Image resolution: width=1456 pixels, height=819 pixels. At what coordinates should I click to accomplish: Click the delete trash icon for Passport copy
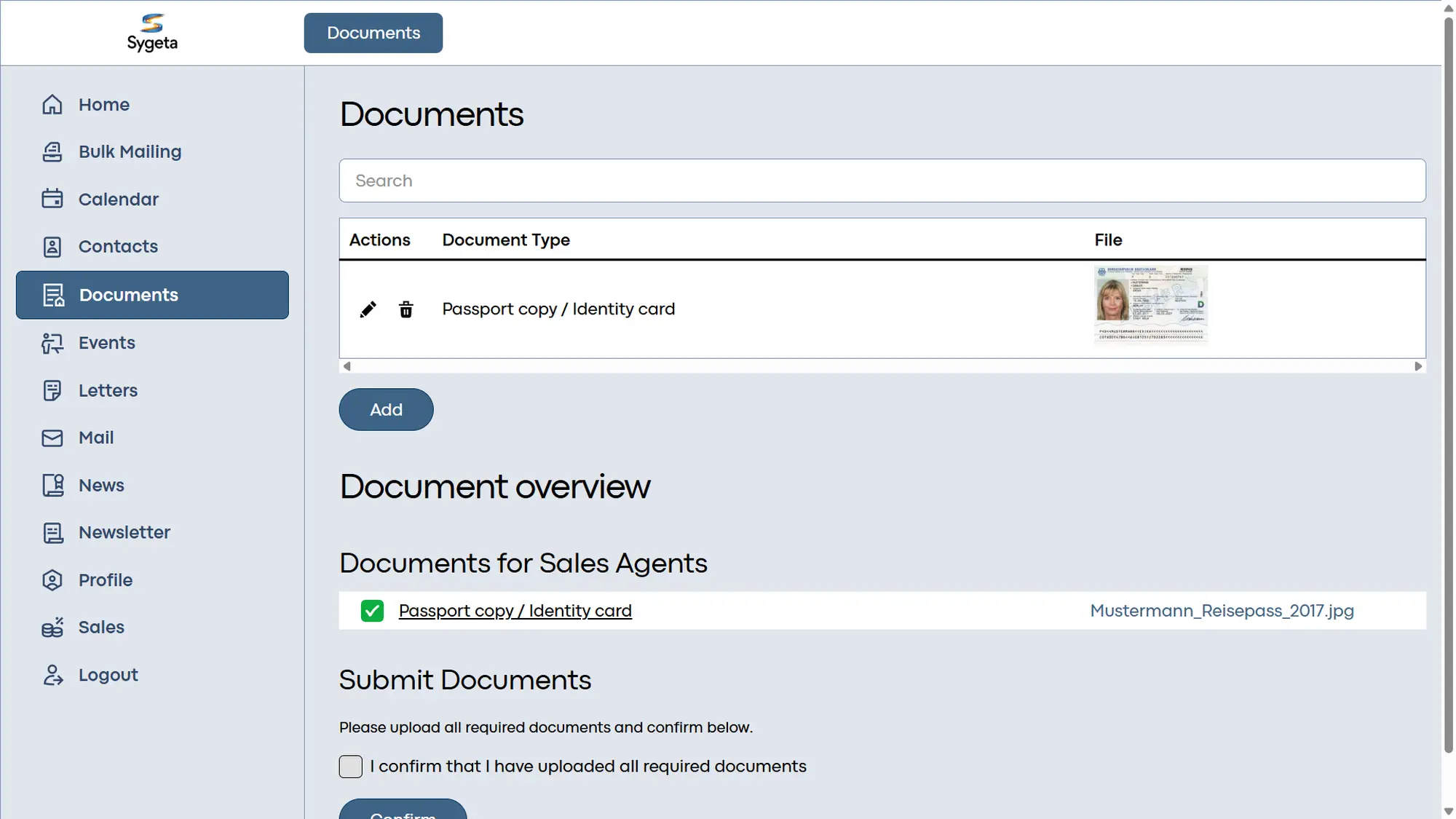tap(406, 309)
